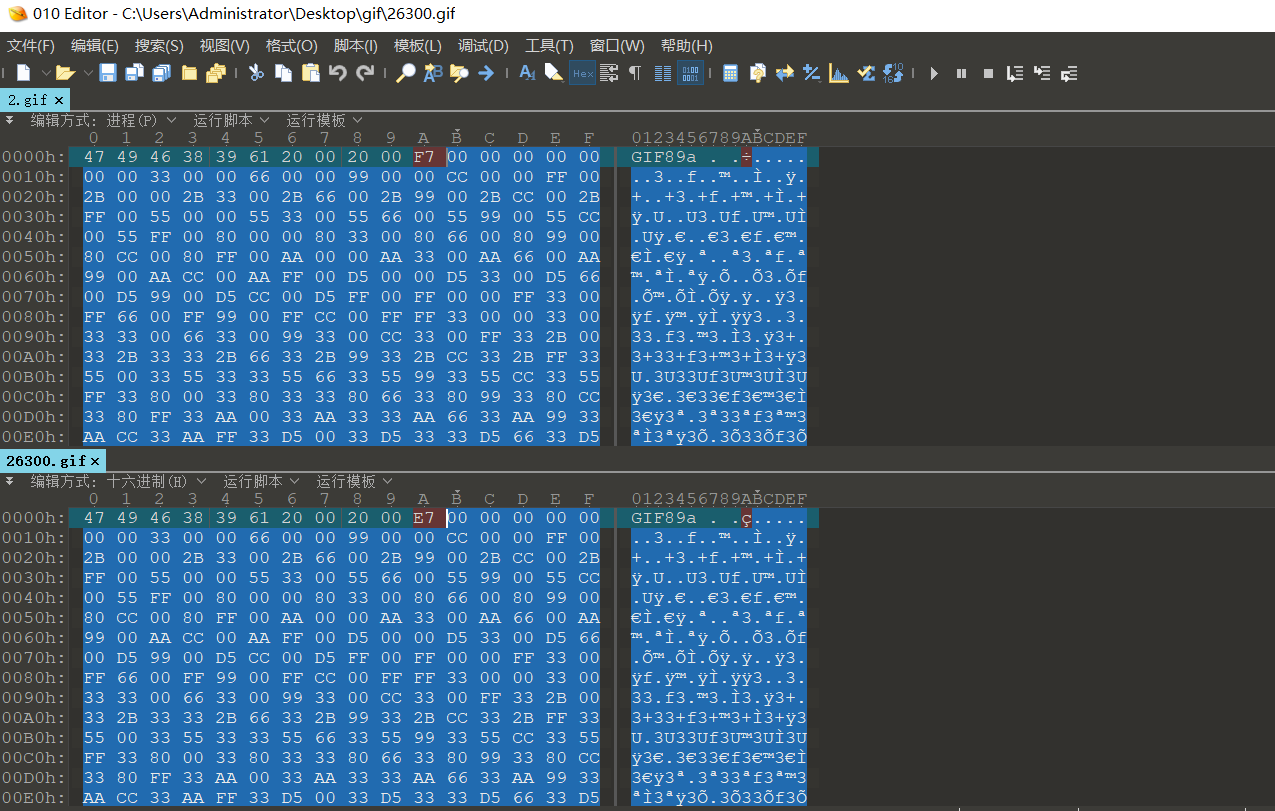
Task: Click the Cut scissors icon
Action: (x=256, y=73)
